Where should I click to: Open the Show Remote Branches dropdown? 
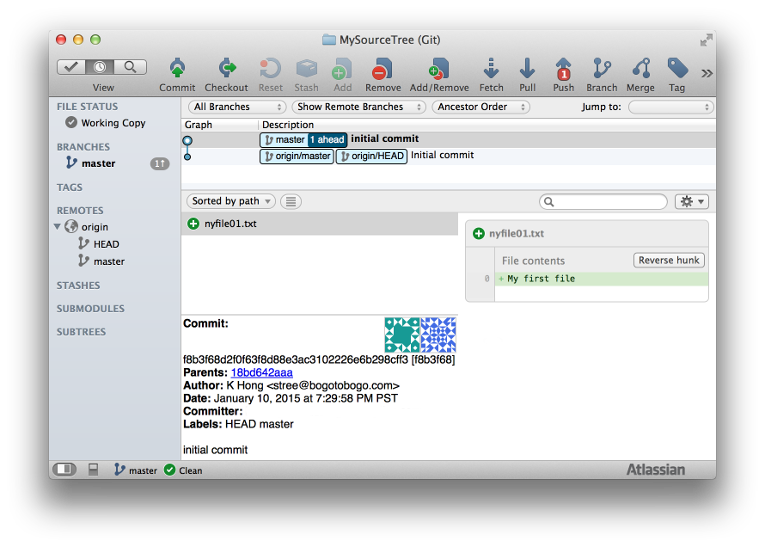click(x=359, y=107)
